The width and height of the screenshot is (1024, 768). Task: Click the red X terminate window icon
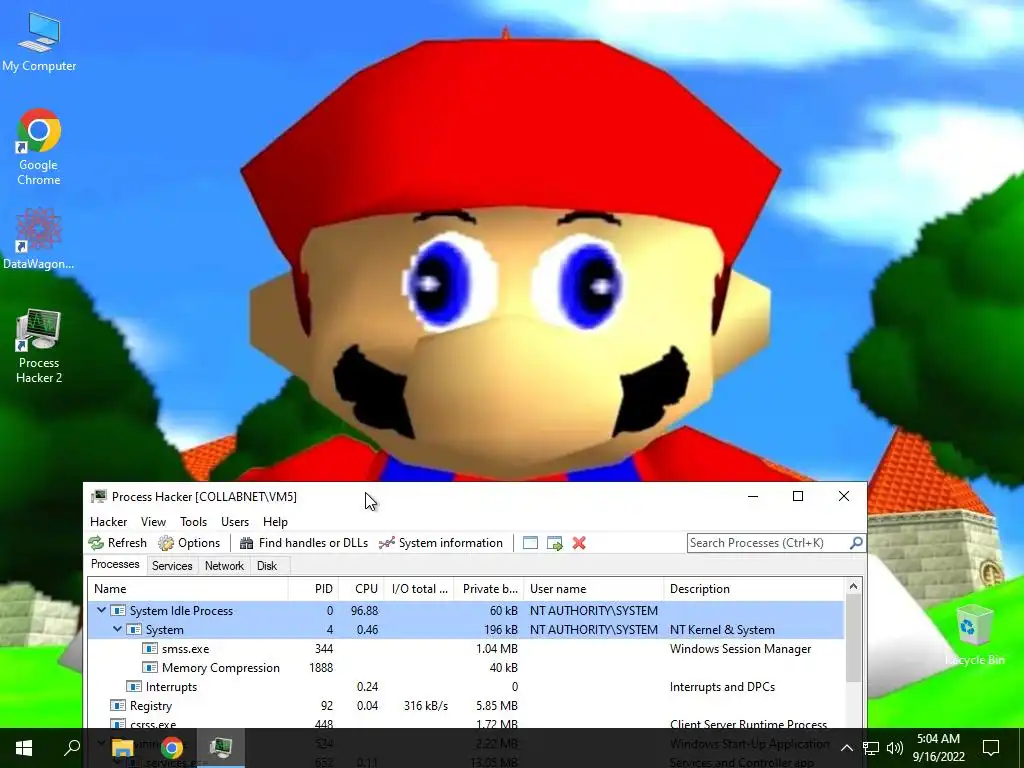pyautogui.click(x=579, y=543)
